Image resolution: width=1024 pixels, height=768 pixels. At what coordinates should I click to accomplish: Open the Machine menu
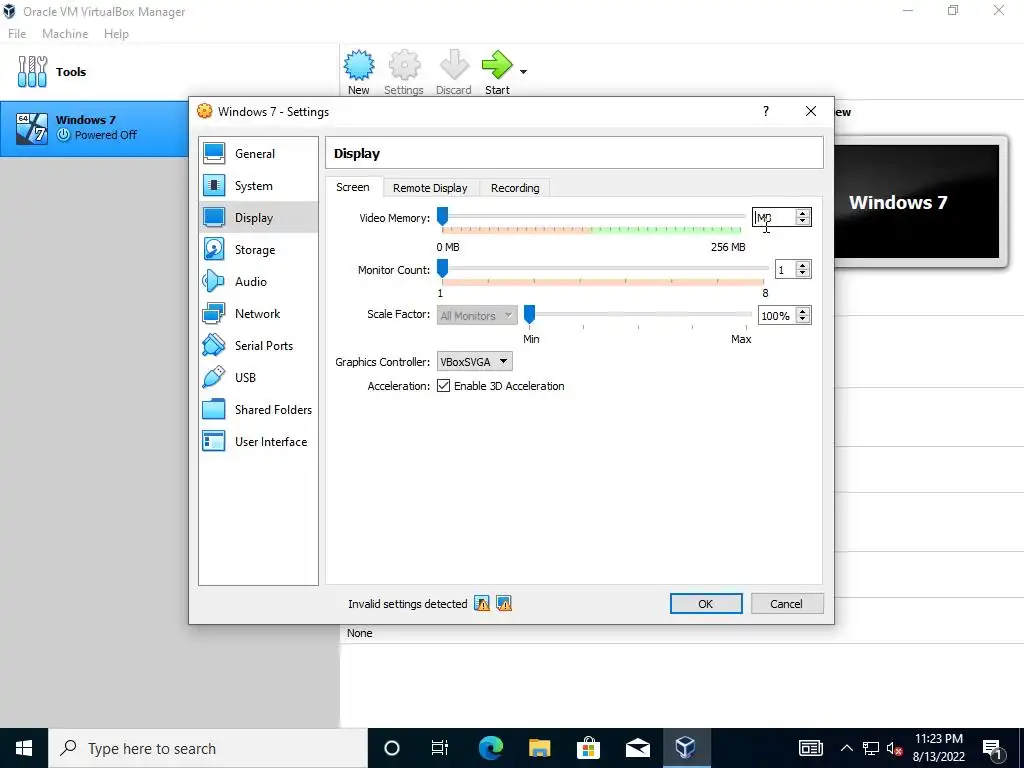65,33
